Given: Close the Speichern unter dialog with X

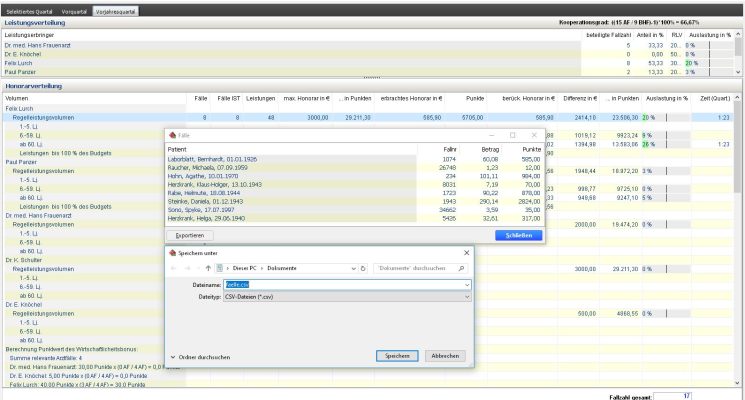Looking at the screenshot, I should click(x=466, y=253).
